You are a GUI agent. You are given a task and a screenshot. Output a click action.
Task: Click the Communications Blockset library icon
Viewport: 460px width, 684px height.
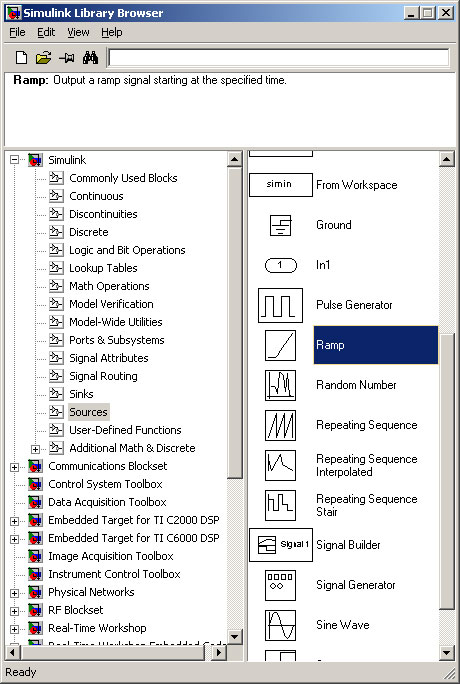point(35,466)
